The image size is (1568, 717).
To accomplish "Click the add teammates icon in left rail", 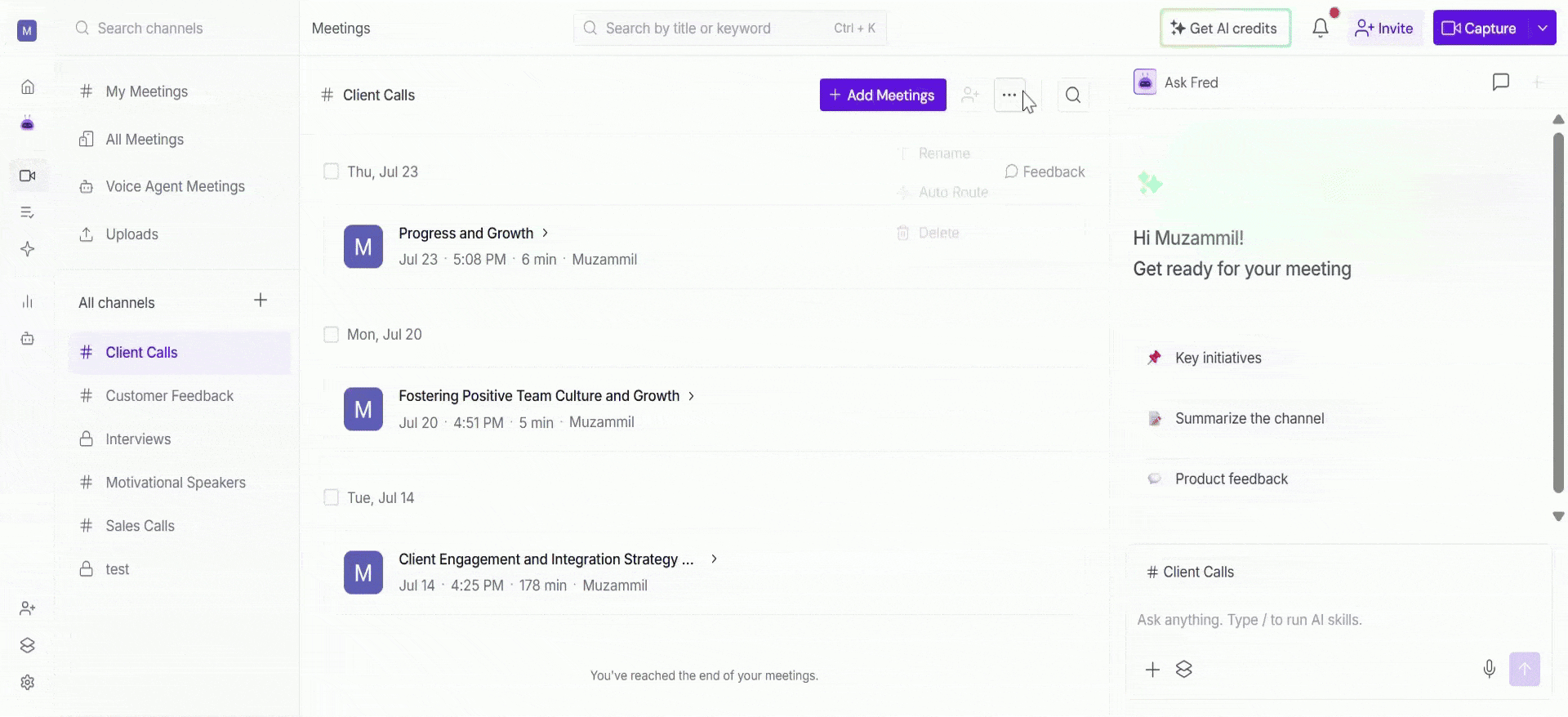I will 28,608.
